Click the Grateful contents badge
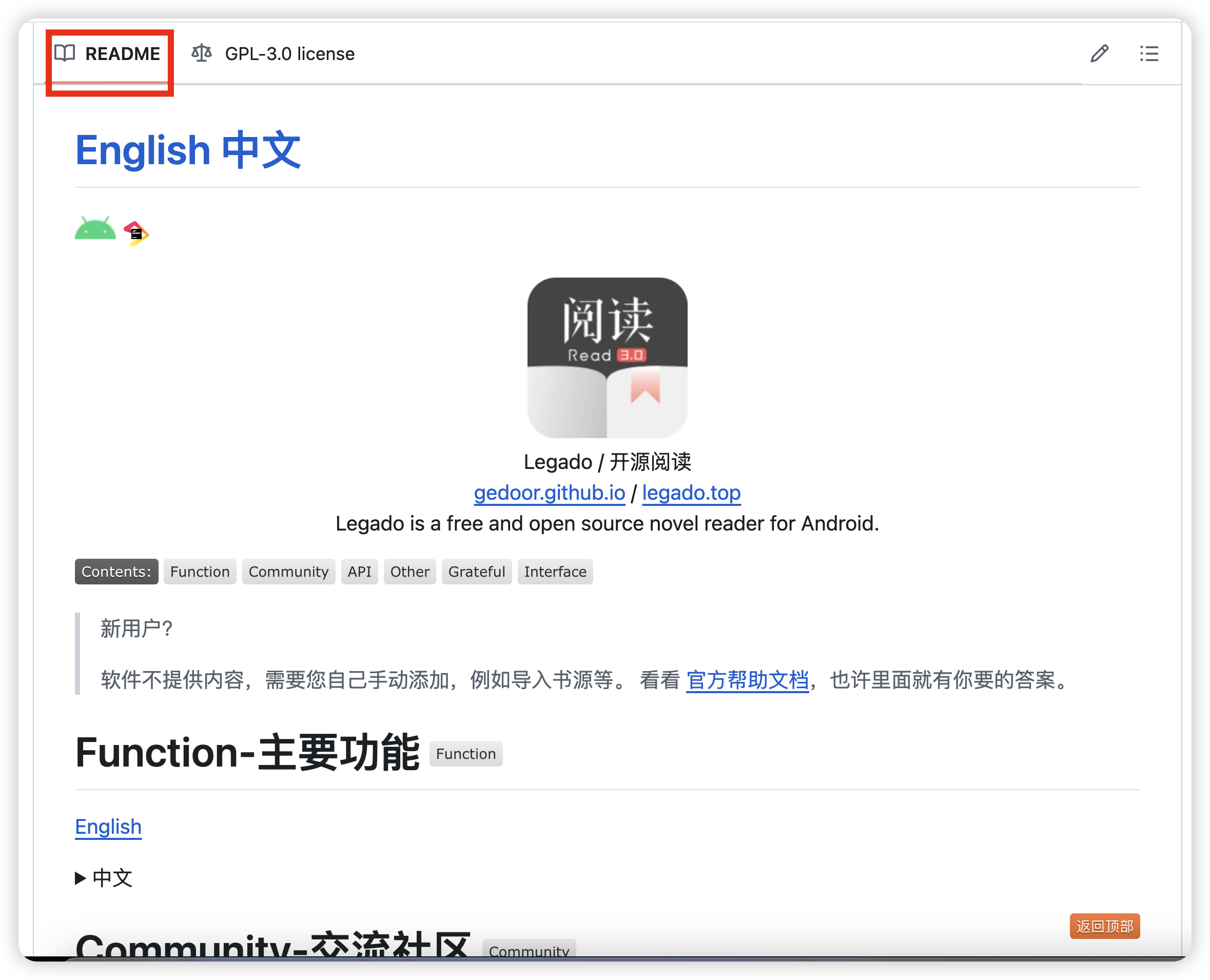Image resolution: width=1210 pixels, height=980 pixels. click(477, 571)
